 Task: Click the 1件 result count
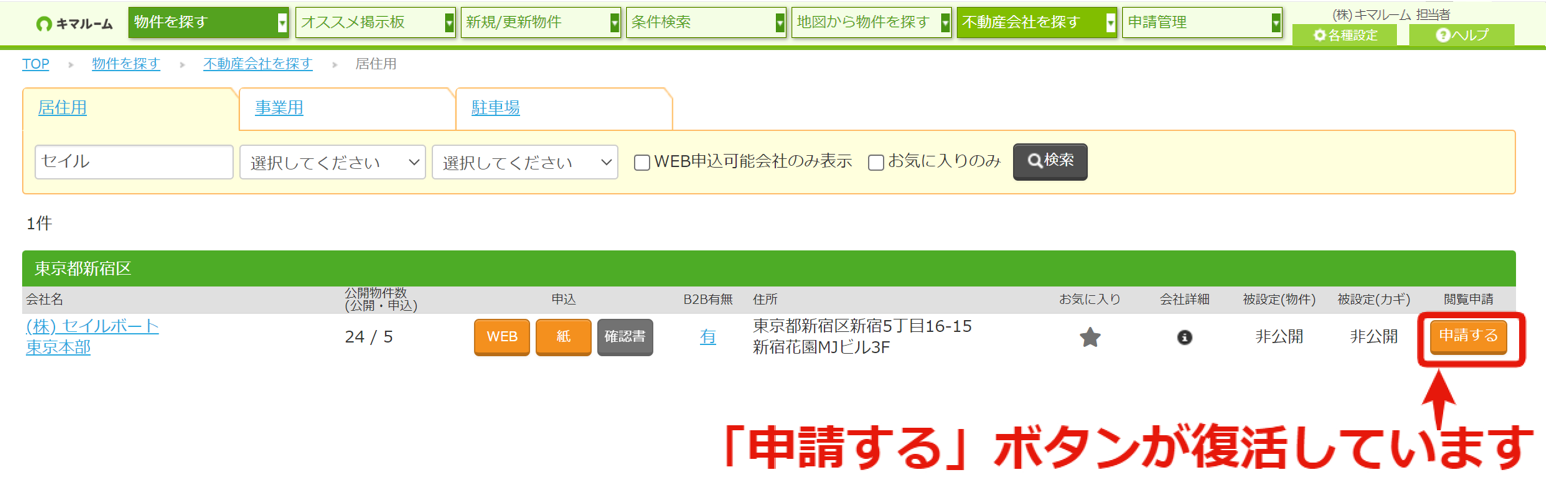click(x=38, y=223)
